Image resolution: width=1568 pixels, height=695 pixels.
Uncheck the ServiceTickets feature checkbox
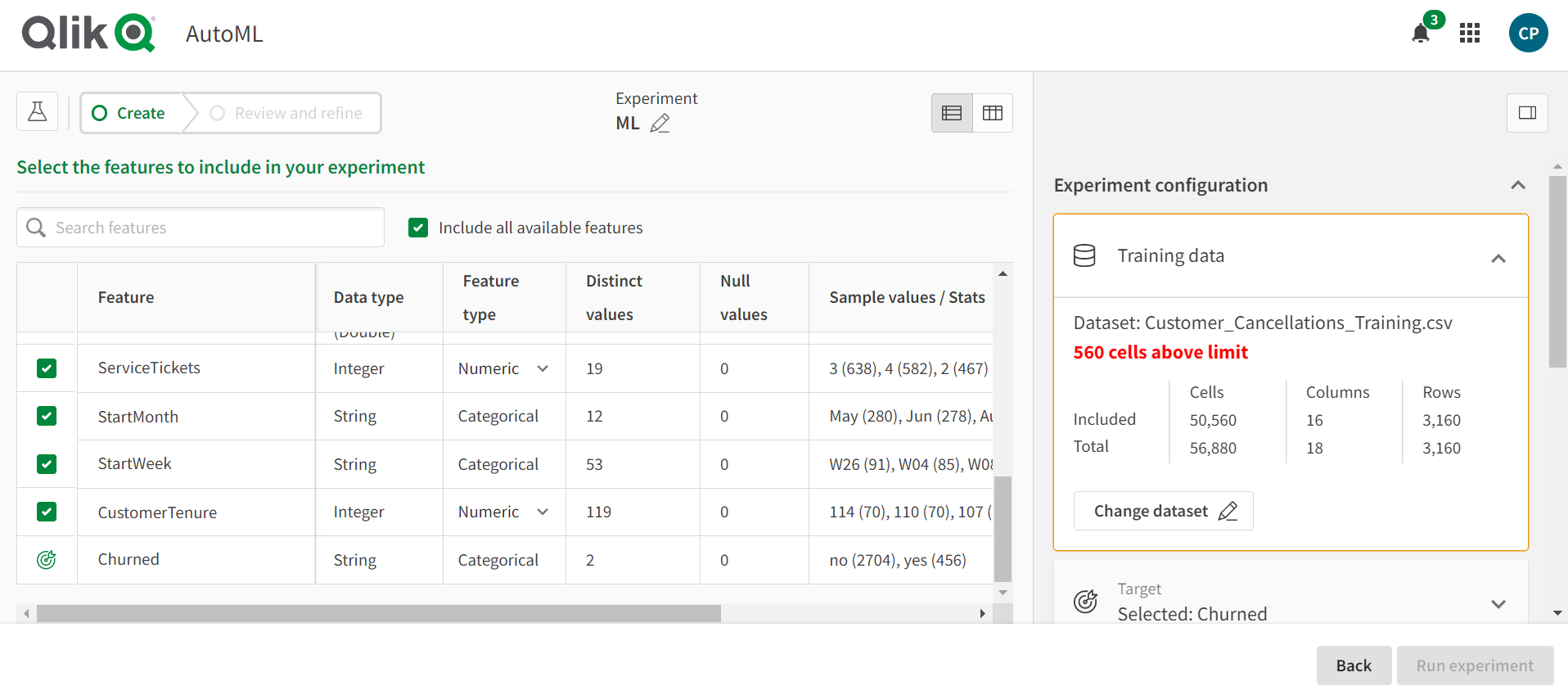pos(47,368)
